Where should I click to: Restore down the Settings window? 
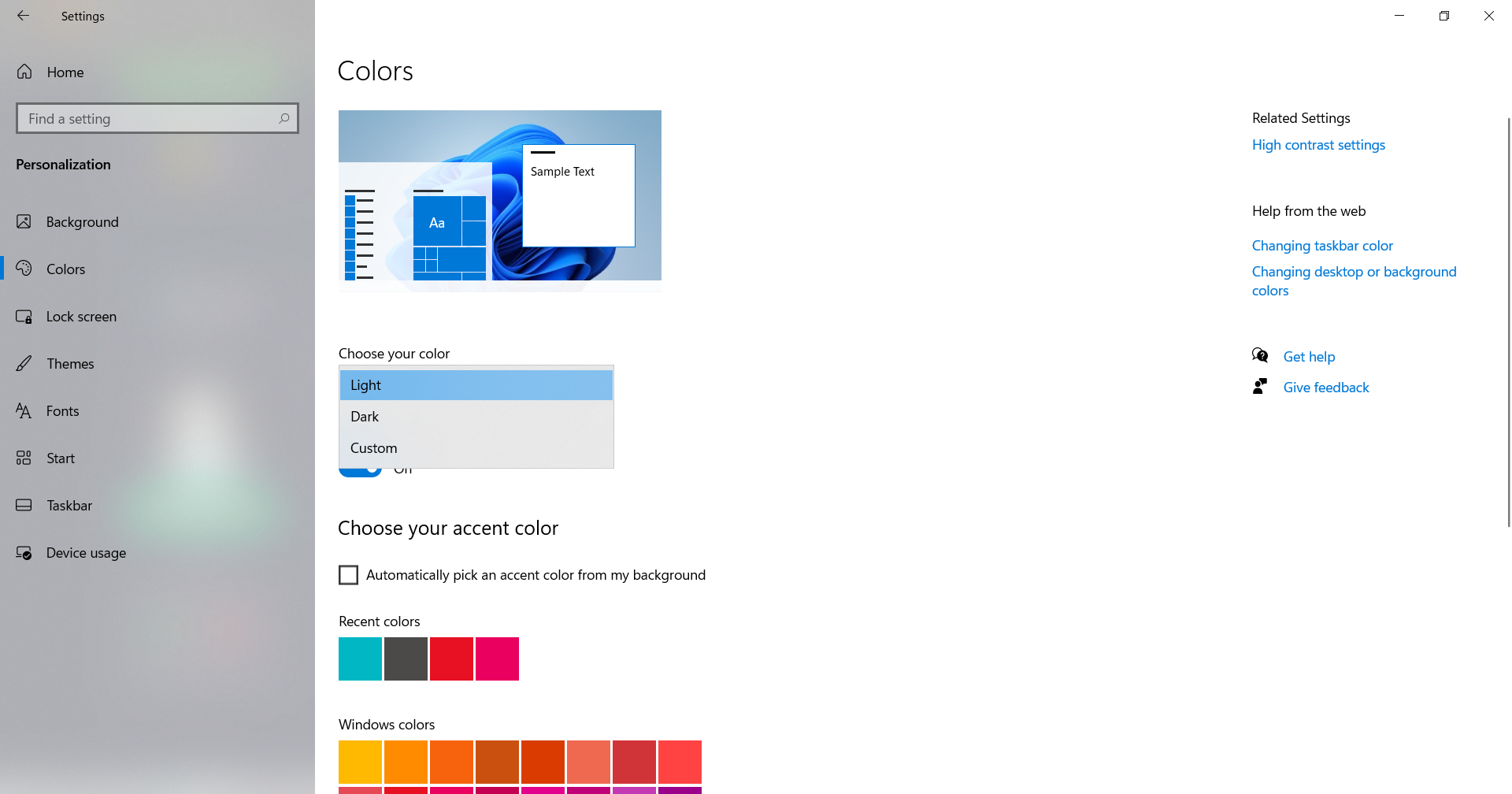click(x=1444, y=16)
